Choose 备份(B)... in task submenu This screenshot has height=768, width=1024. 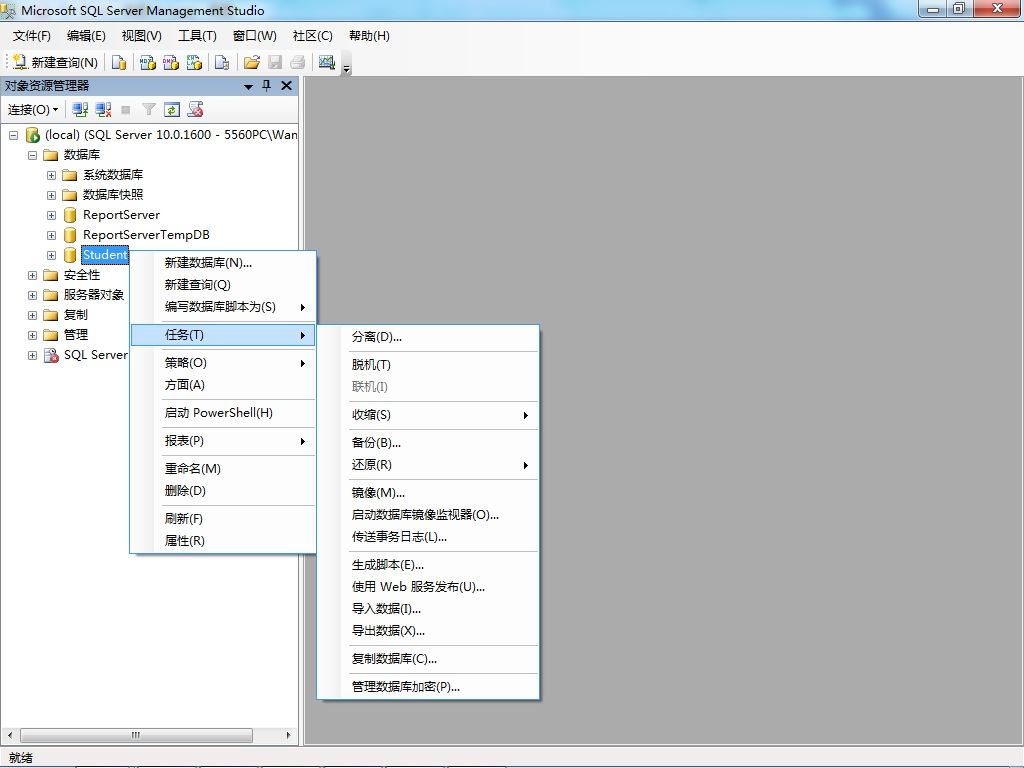(x=428, y=443)
